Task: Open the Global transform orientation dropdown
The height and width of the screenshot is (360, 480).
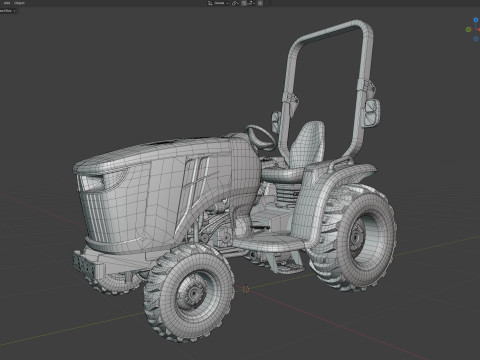Action: (x=218, y=3)
